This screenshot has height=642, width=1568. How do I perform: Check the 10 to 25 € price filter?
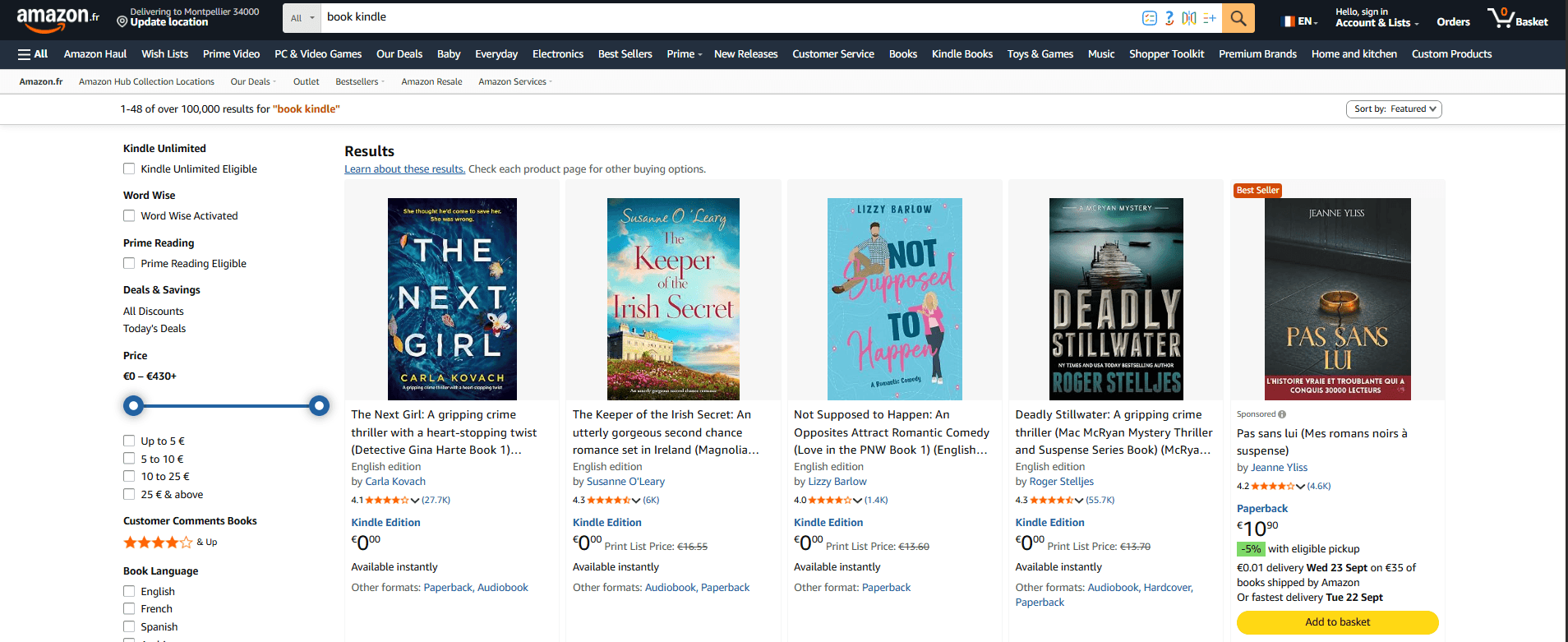(x=129, y=476)
